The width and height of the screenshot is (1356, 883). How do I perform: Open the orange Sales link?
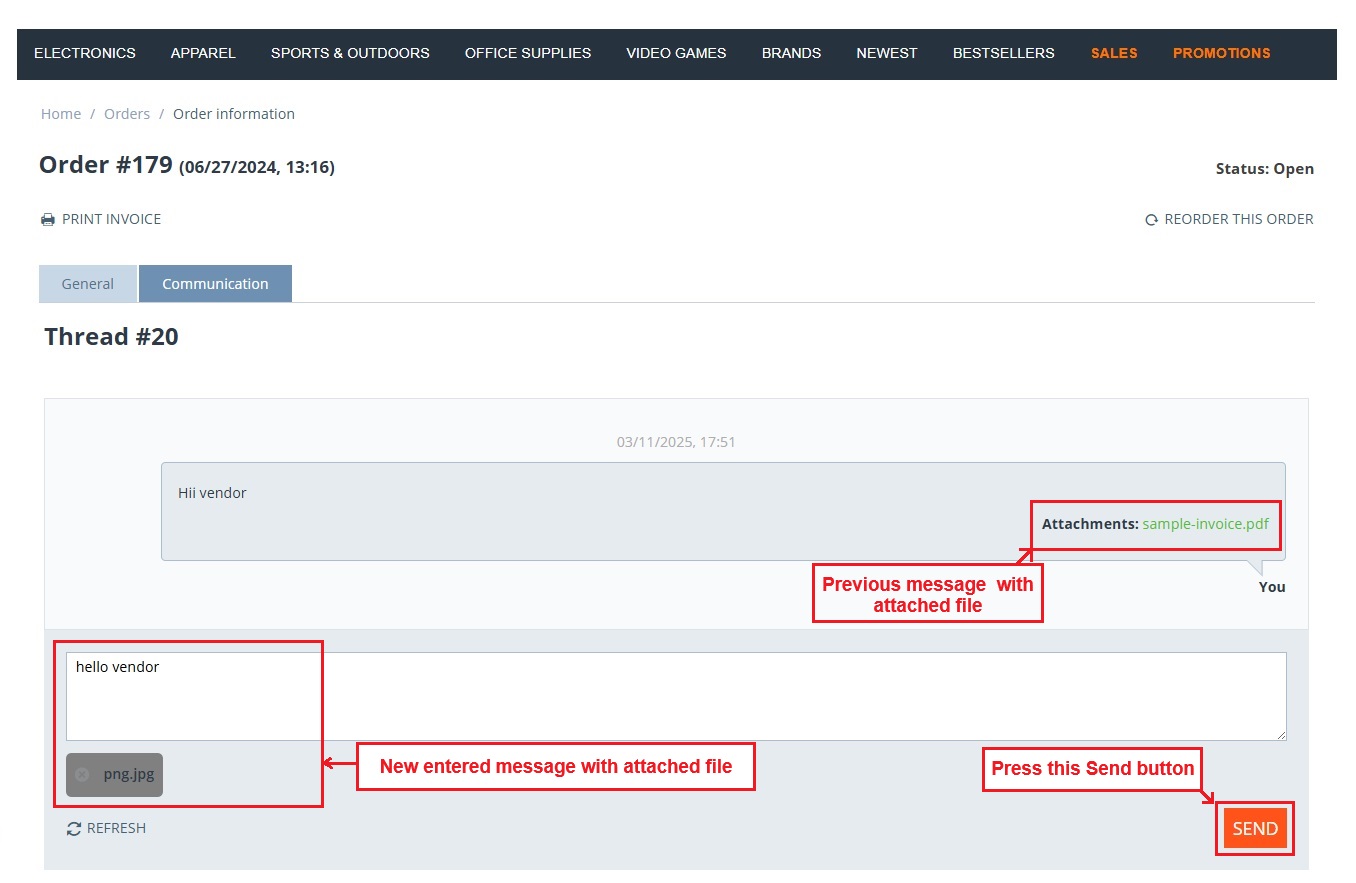pyautogui.click(x=1114, y=53)
